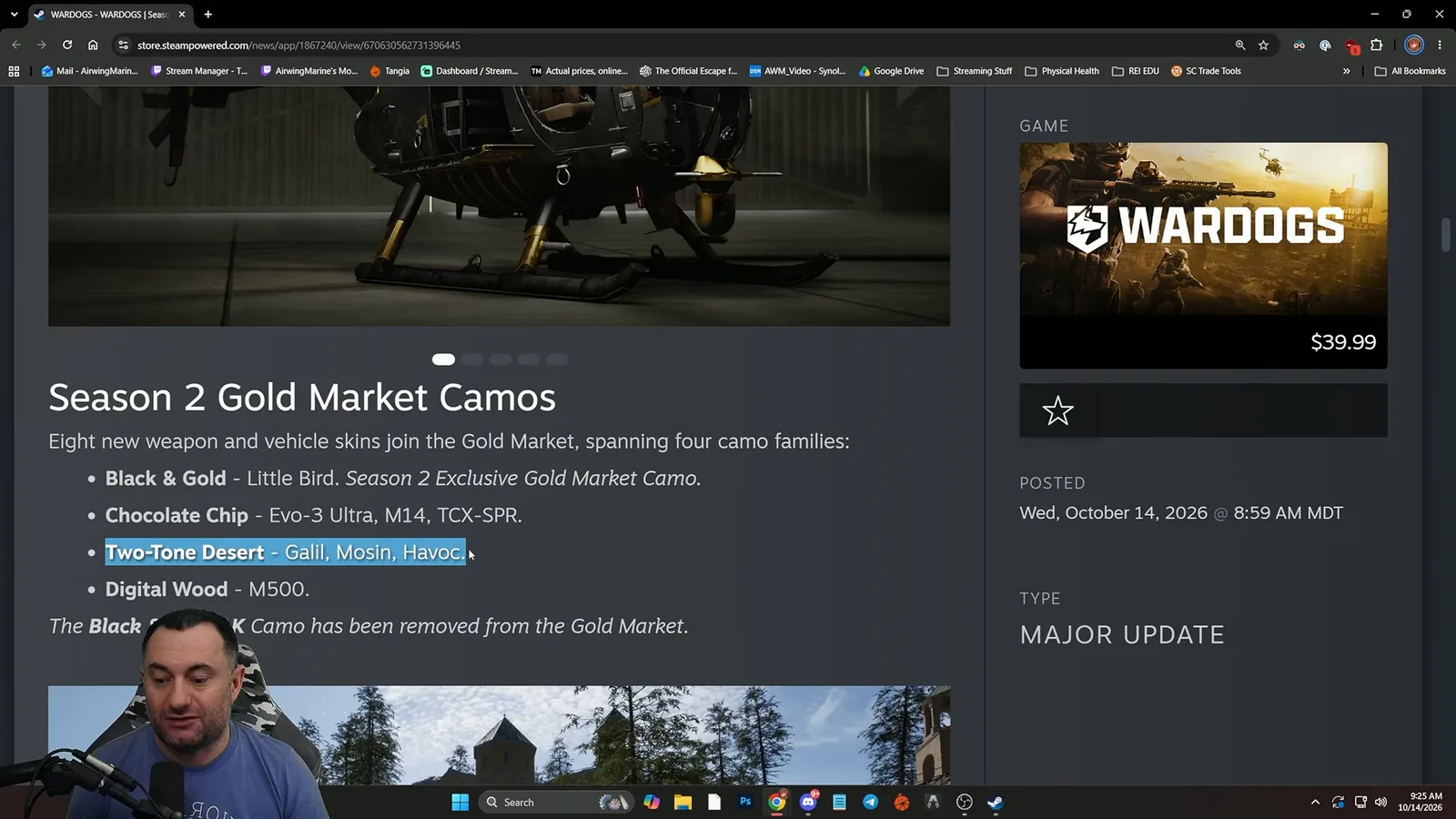Open the tab search dropdown arrow
Viewport: 1456px width, 819px height.
tap(14, 14)
